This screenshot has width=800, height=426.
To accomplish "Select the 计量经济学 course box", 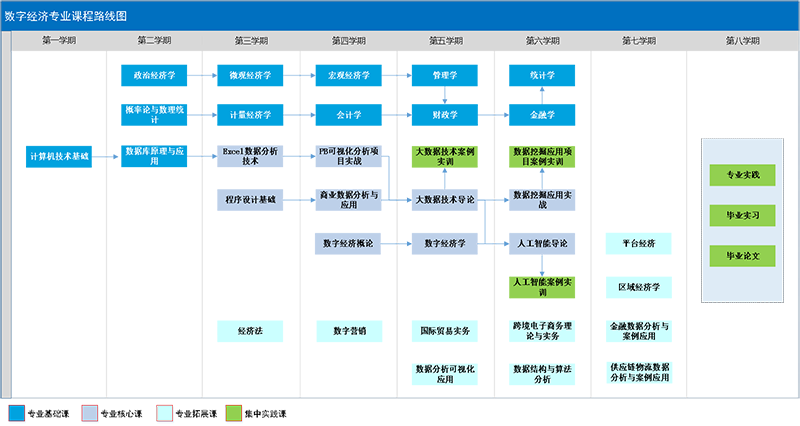I will tap(250, 115).
